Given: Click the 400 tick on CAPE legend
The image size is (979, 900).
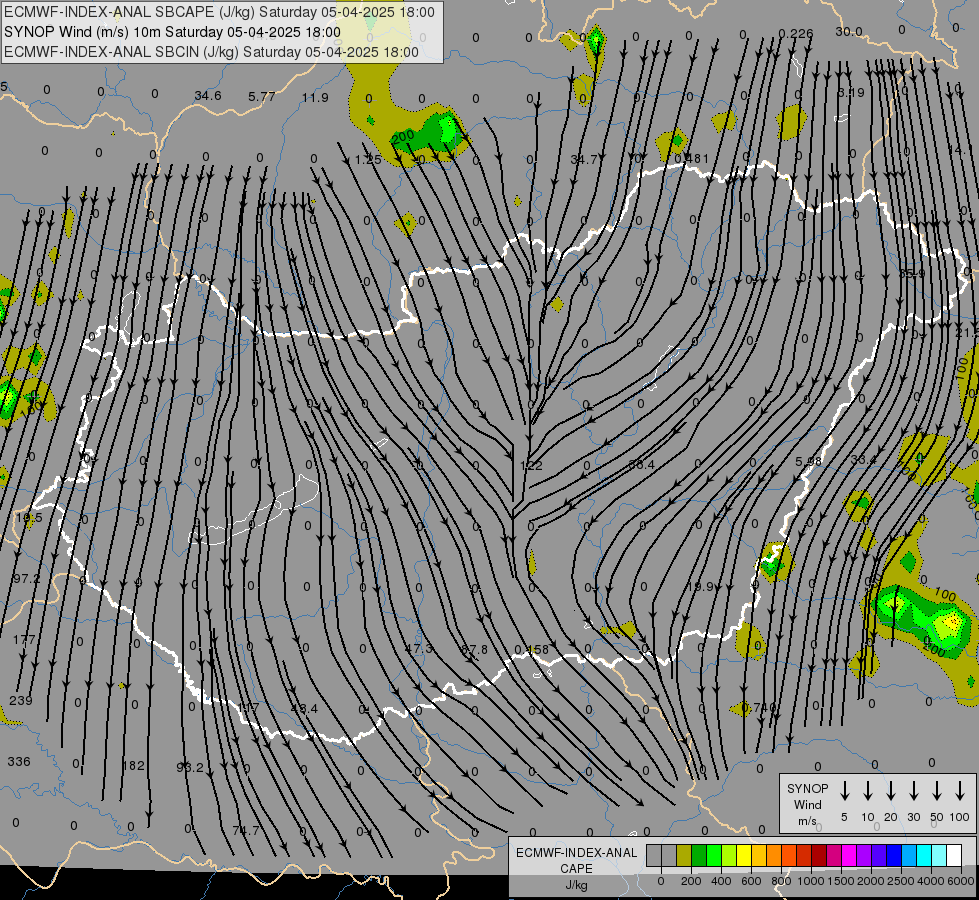Looking at the screenshot, I should [x=721, y=881].
